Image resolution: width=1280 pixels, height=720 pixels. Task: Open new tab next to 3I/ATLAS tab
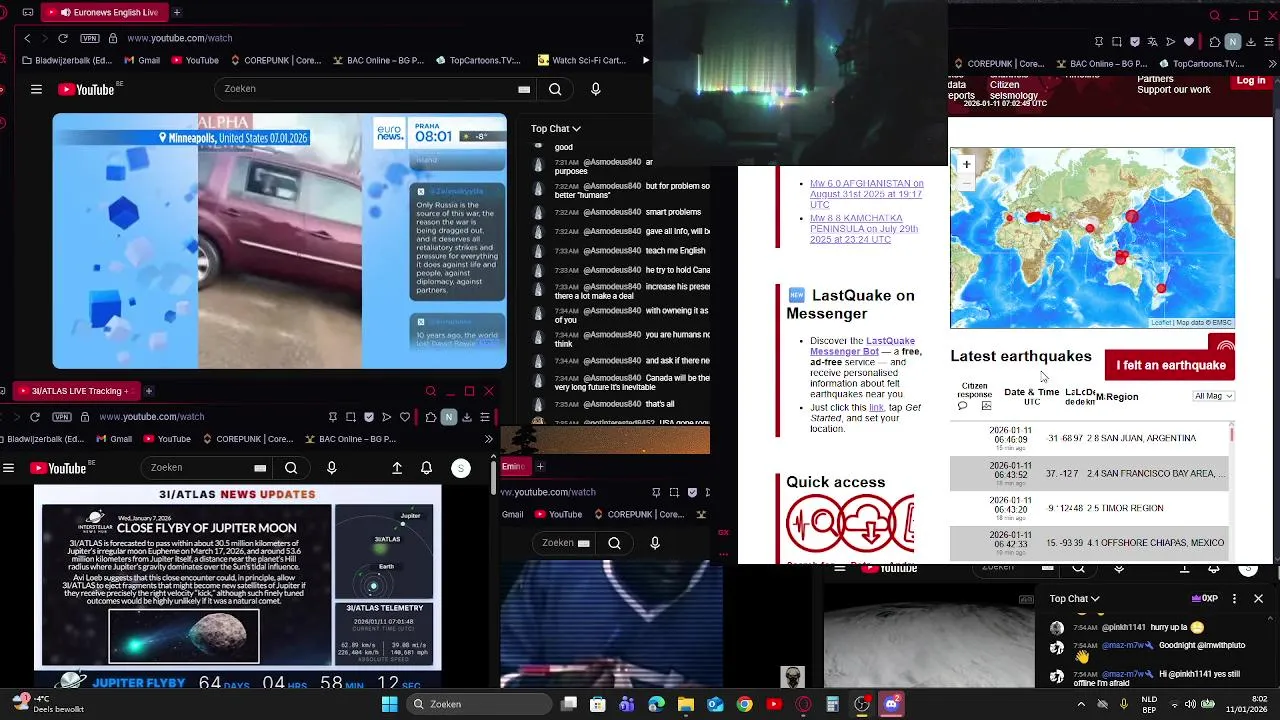click(148, 391)
